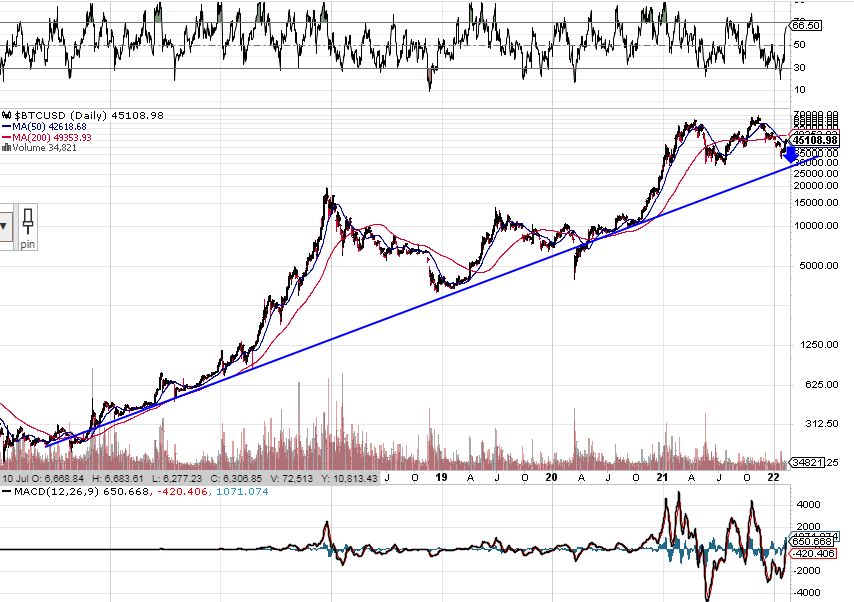
Task: Click the RSI axis label 50
Action: pos(800,45)
